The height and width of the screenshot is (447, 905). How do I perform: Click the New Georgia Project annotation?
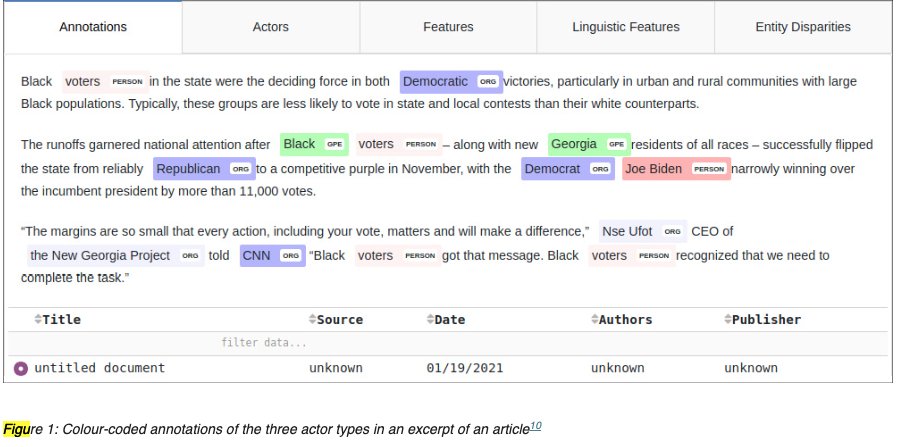(115, 255)
